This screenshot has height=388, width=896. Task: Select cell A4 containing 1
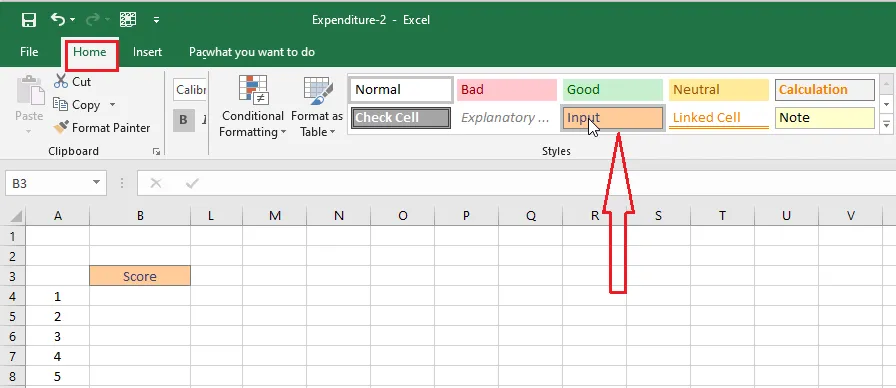(58, 297)
